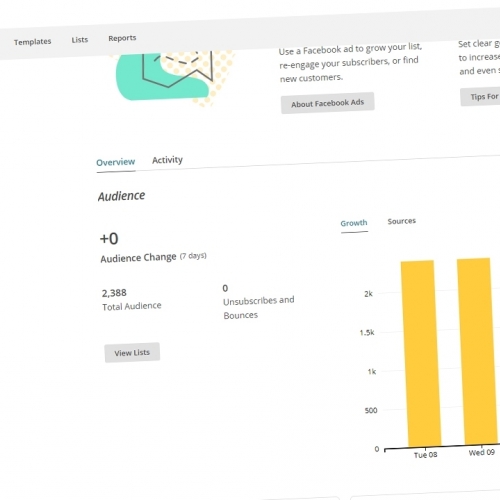The height and width of the screenshot is (500, 500).
Task: Click the 2,388 Total Audience value
Action: (114, 293)
